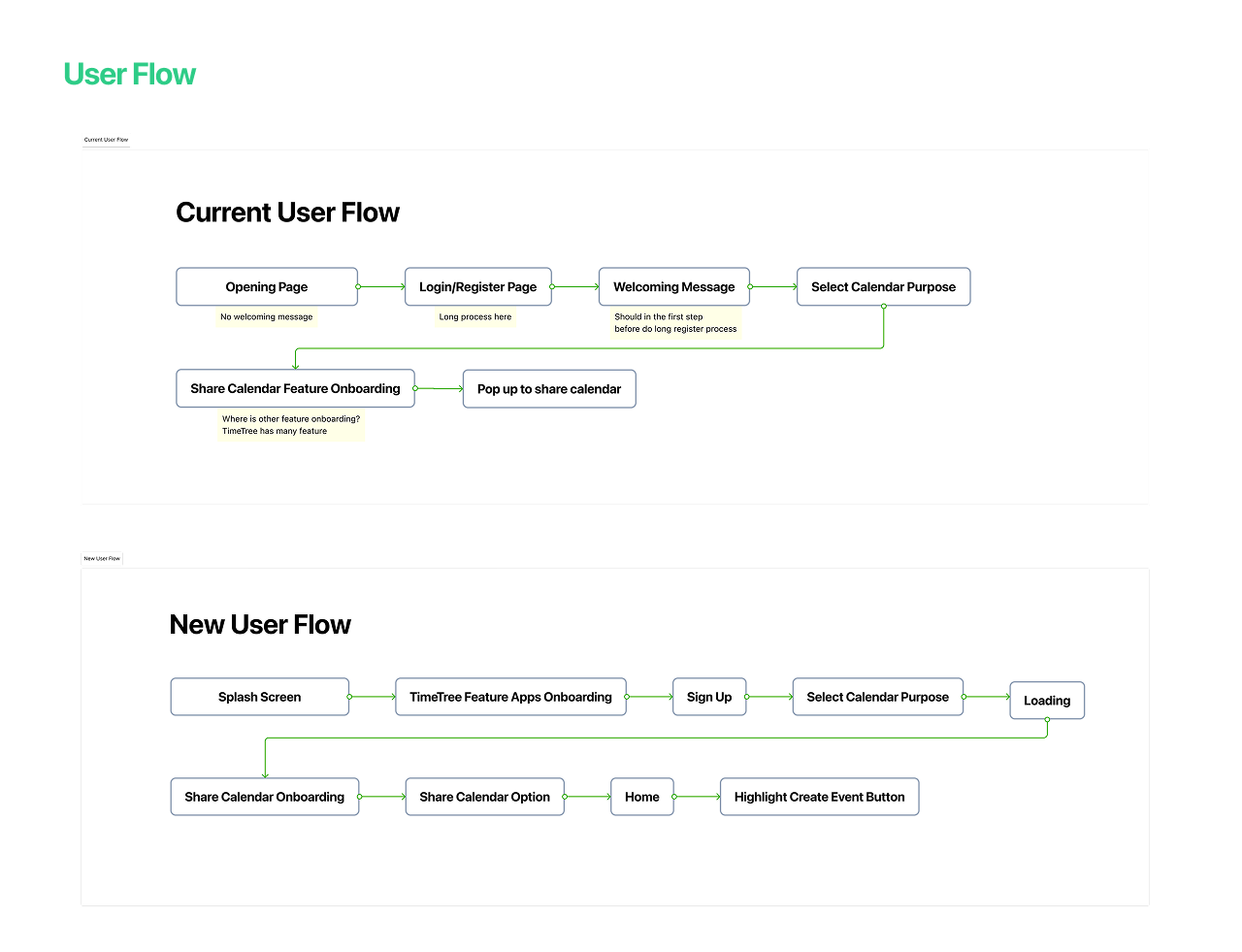Select the TimeTree Feature Apps Onboarding node

click(x=510, y=697)
